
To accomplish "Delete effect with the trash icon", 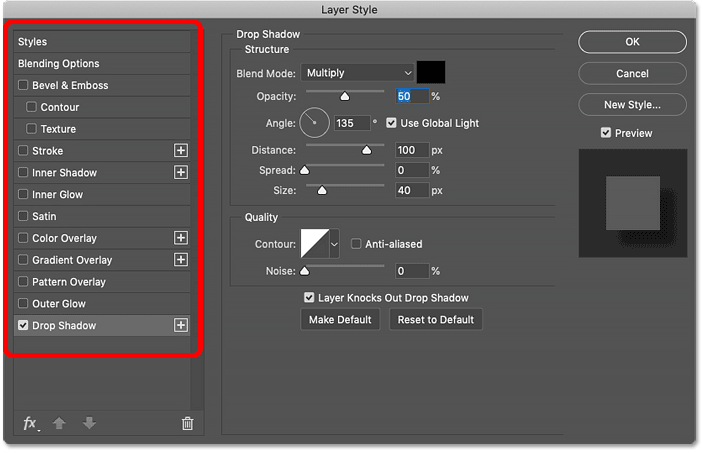I will pyautogui.click(x=188, y=423).
